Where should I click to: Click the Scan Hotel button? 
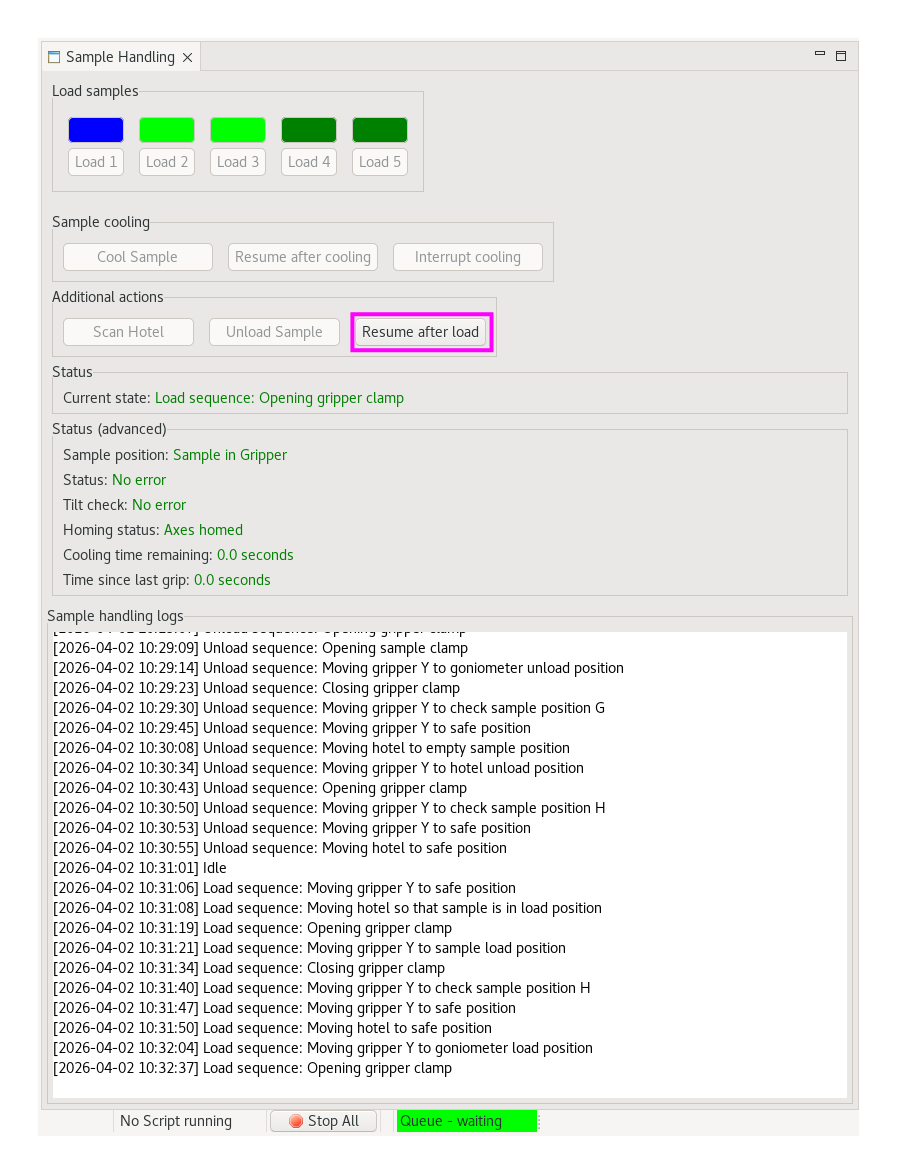point(129,332)
